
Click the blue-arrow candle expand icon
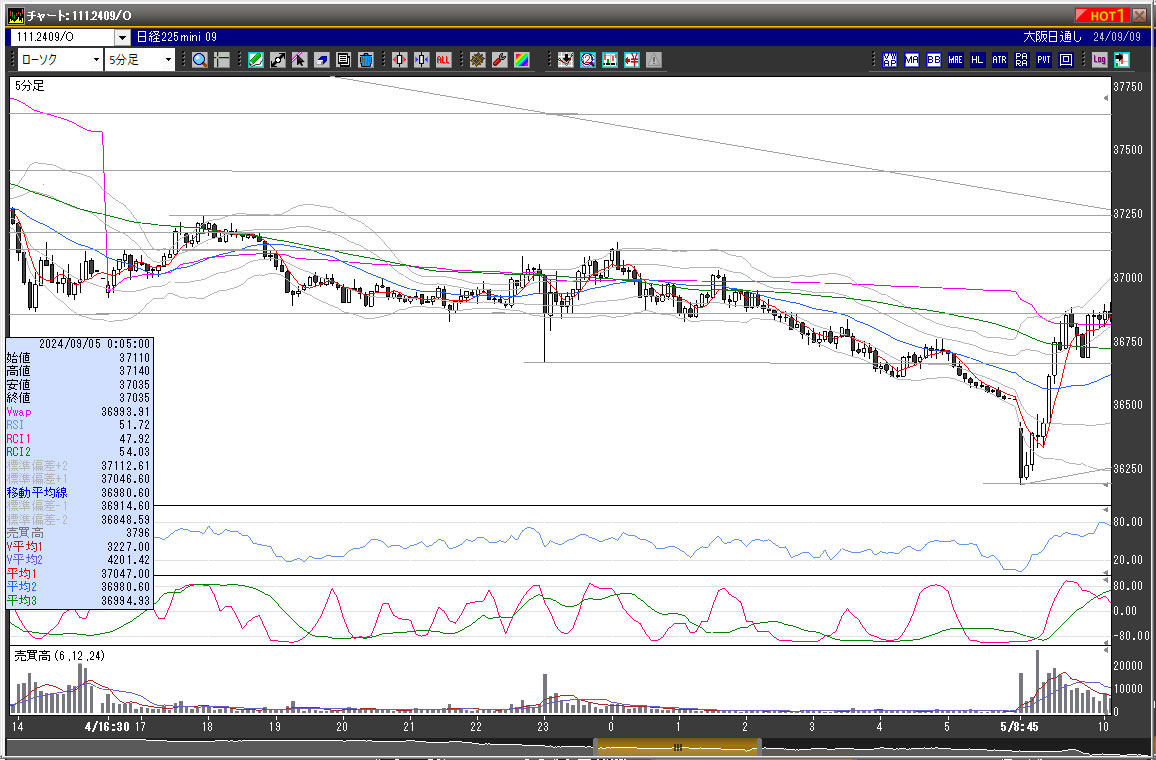tap(422, 60)
